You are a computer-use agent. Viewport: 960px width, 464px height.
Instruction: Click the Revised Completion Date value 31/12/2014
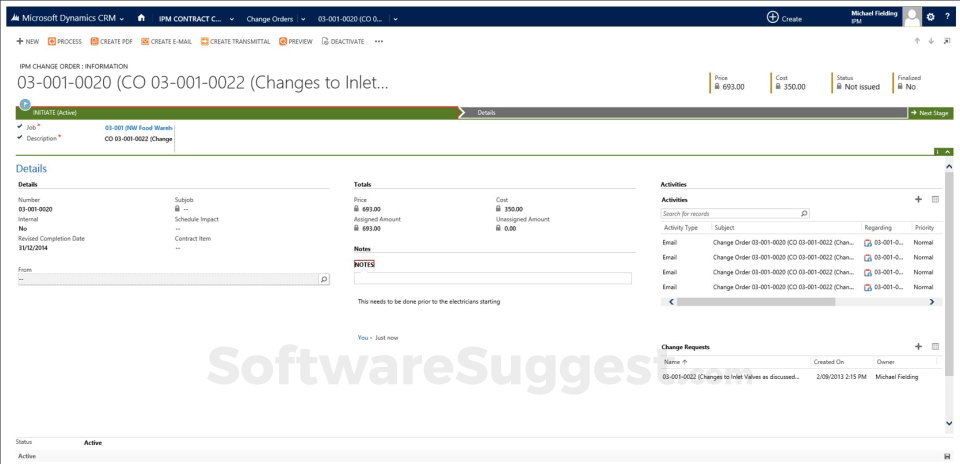[x=33, y=248]
